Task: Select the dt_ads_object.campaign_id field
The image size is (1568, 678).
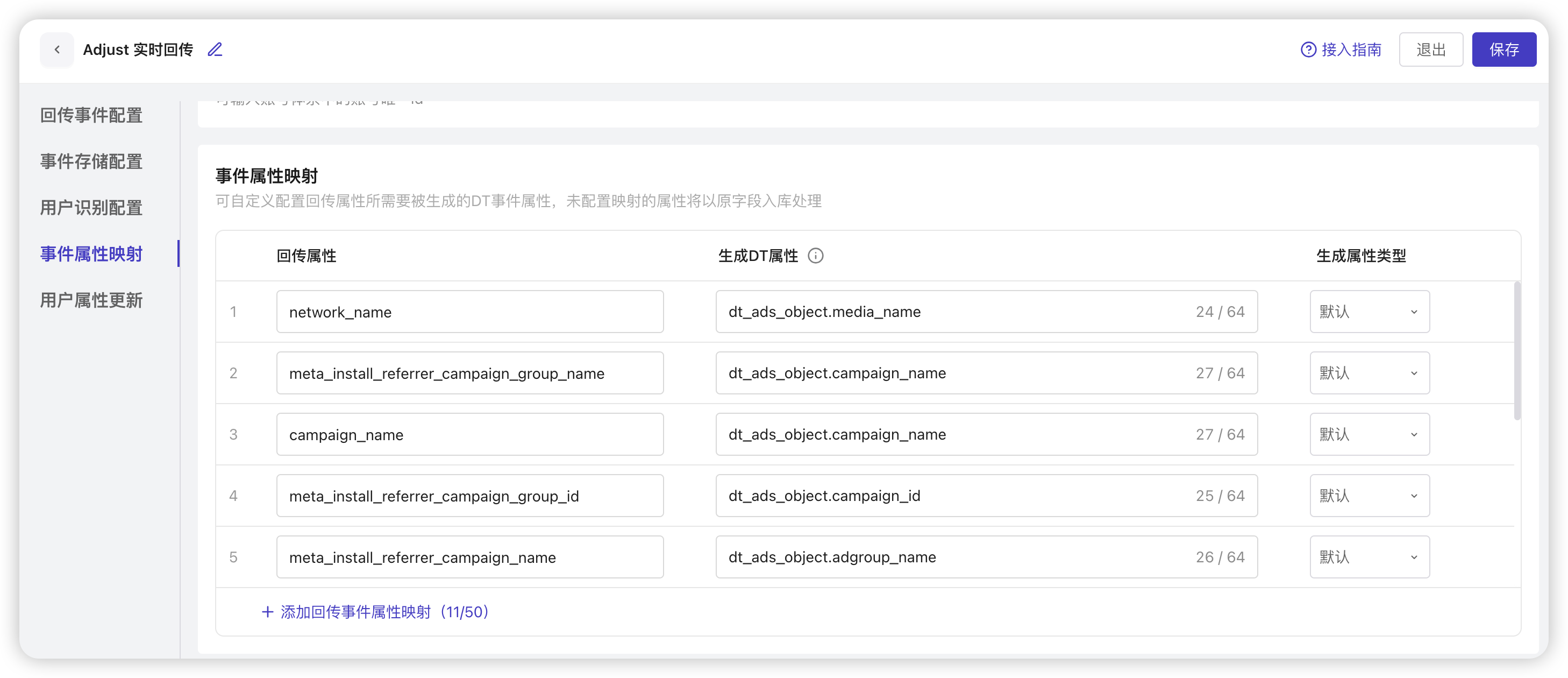Action: tap(986, 495)
